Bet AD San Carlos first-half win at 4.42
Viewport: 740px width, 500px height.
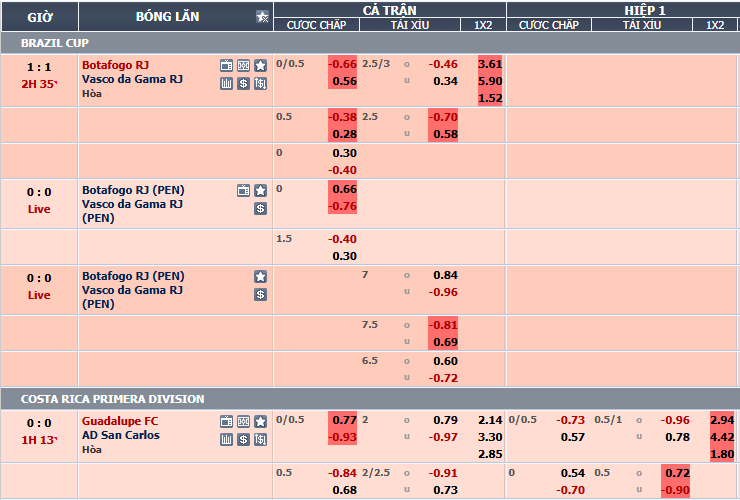[722, 437]
